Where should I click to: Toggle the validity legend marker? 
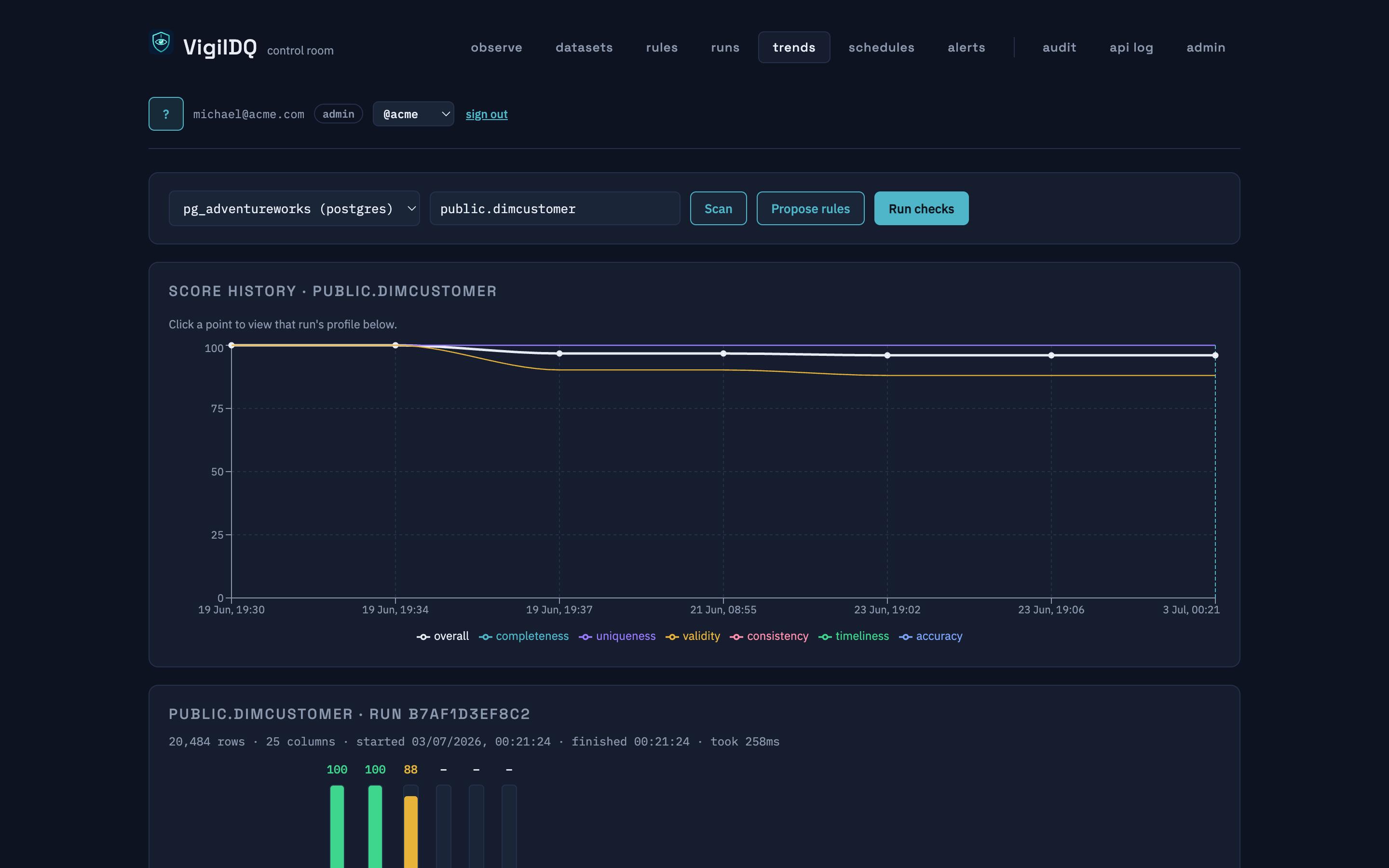[672, 637]
